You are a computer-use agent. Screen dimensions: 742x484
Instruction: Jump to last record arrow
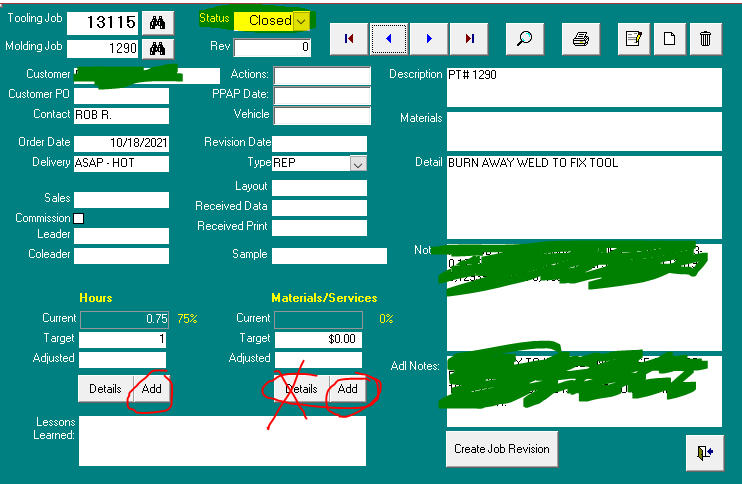[x=469, y=39]
